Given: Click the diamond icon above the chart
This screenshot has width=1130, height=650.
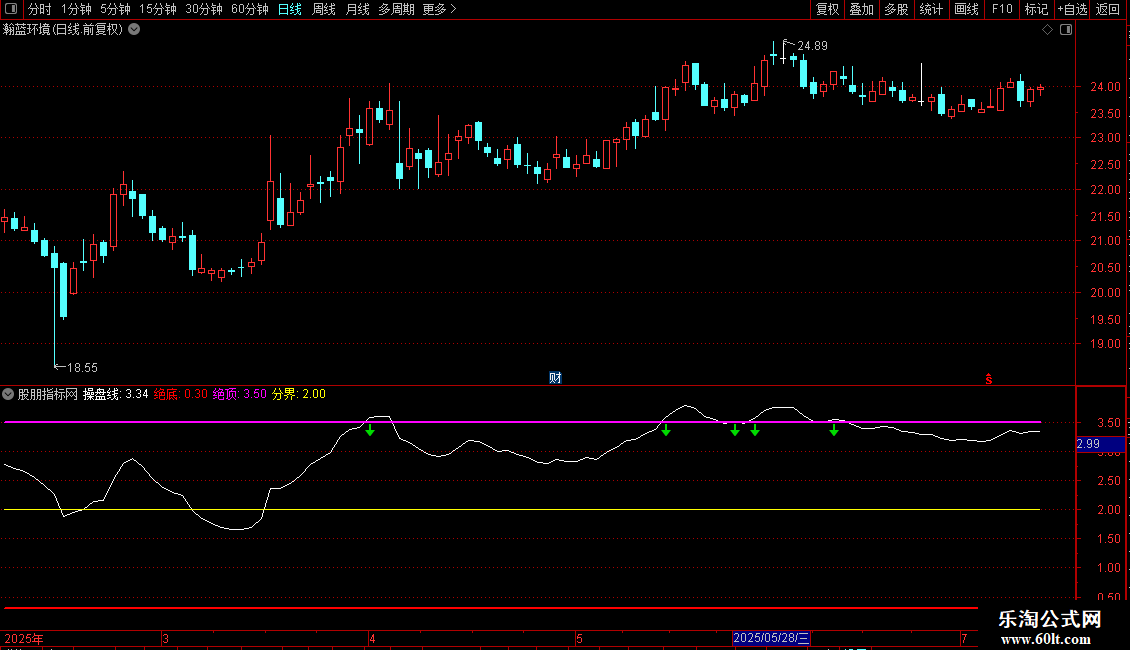Looking at the screenshot, I should pos(1048,30).
